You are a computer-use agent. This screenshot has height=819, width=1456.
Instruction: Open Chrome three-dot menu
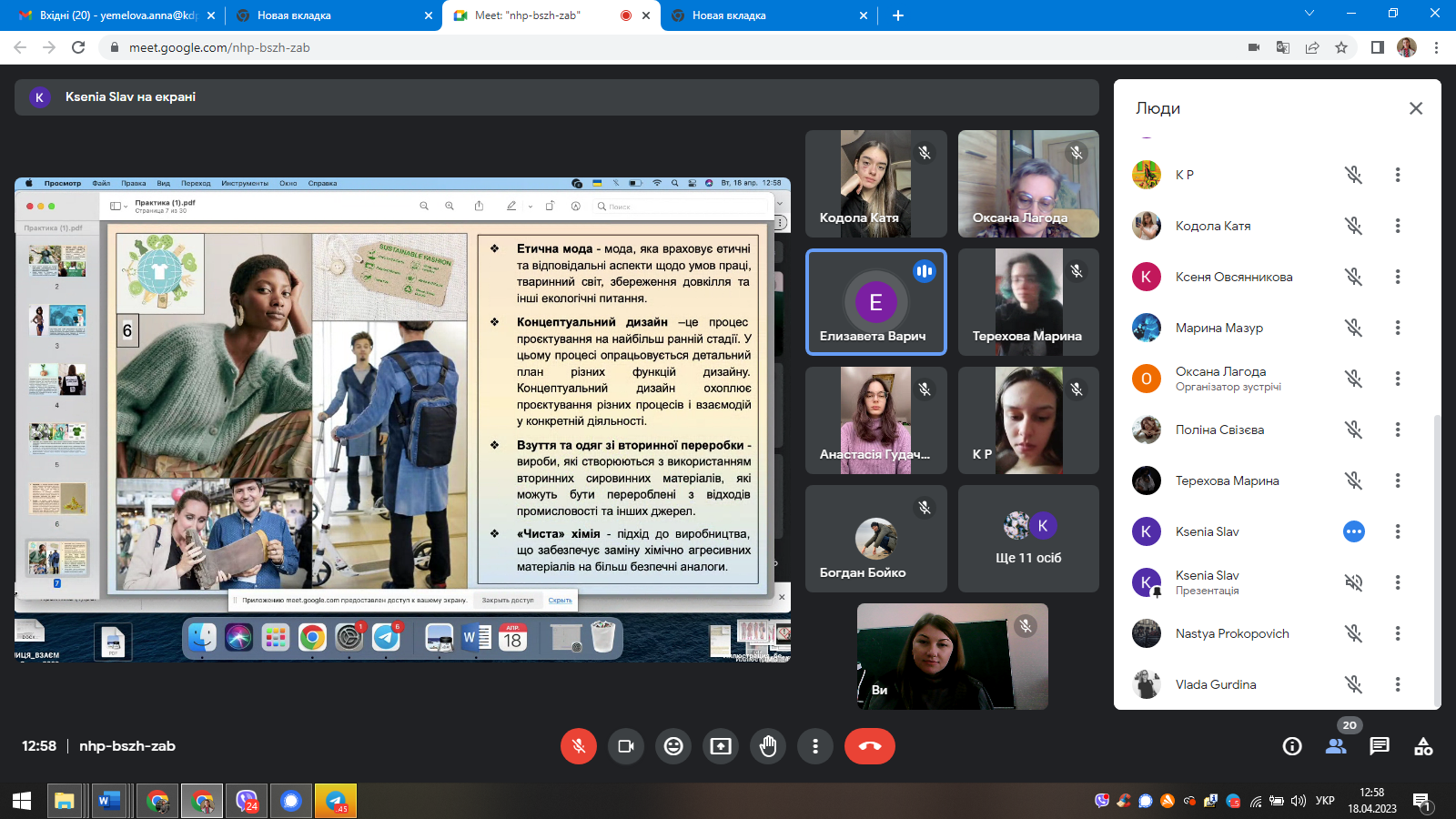[1436, 47]
